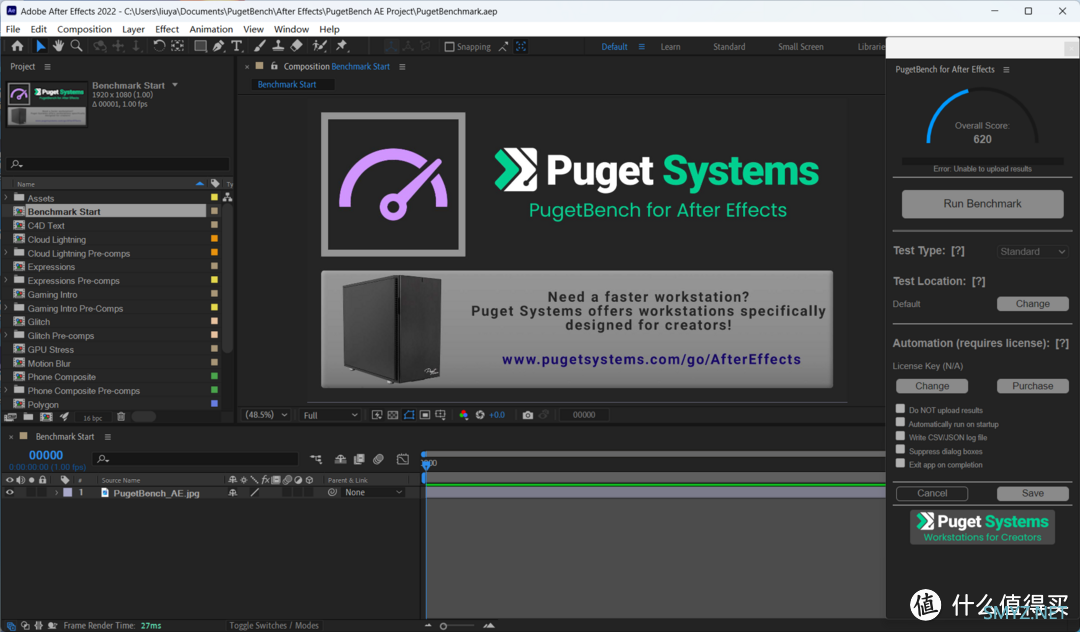Viewport: 1080px width, 632px height.
Task: Open the magnification 48.5% dropdown
Action: 267,415
